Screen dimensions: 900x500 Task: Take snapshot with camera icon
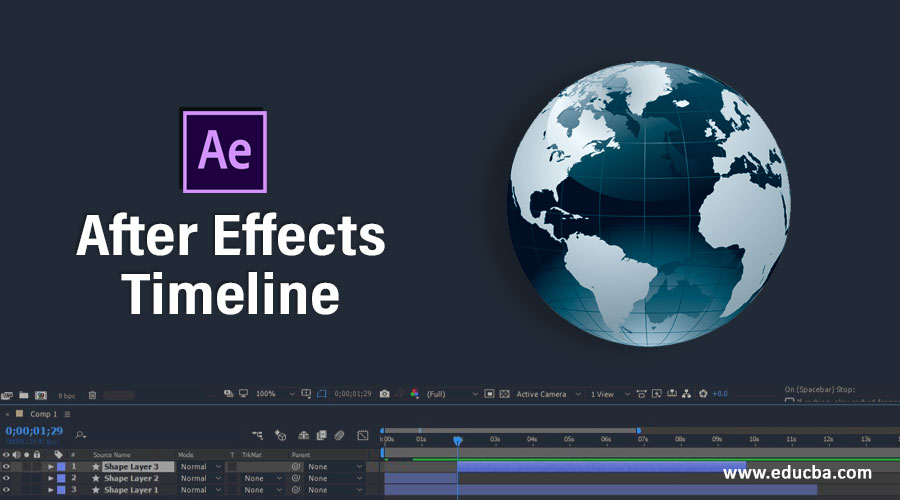[x=385, y=394]
